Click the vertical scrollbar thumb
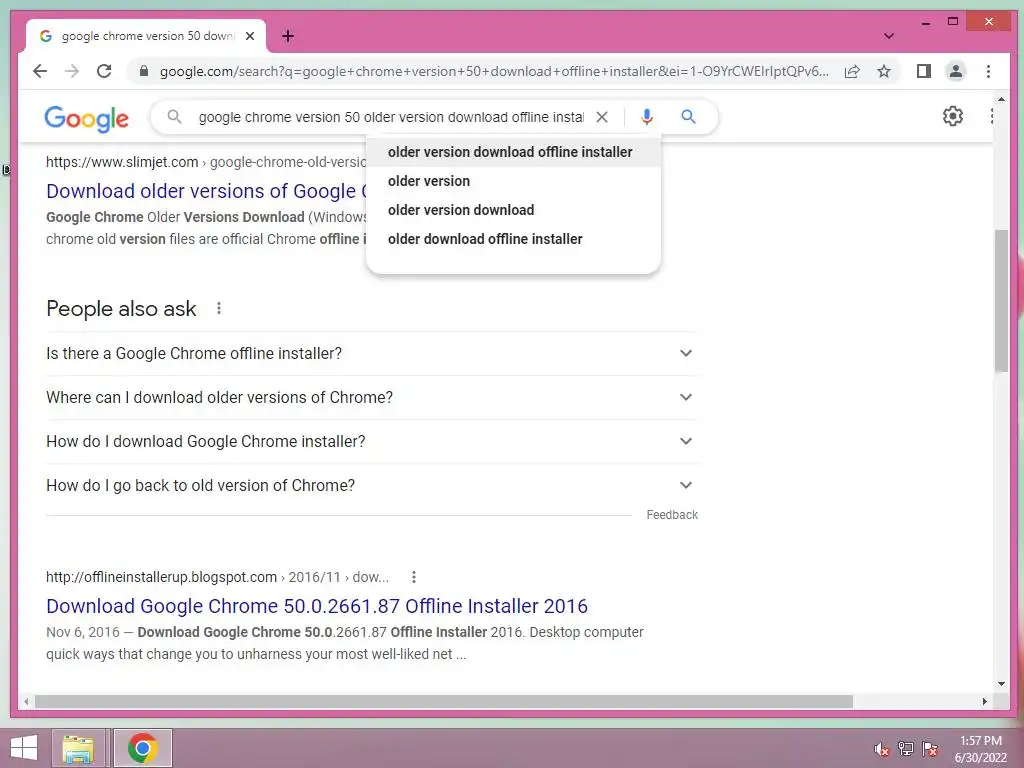Screen dimensions: 1024x768 click(x=1001, y=301)
